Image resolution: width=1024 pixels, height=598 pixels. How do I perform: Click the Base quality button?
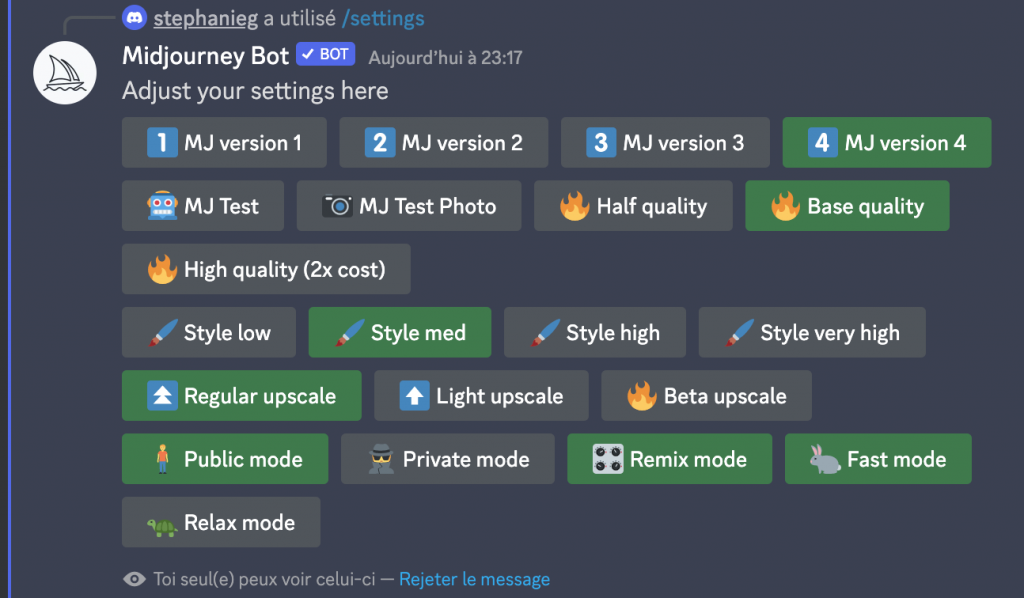(x=847, y=206)
